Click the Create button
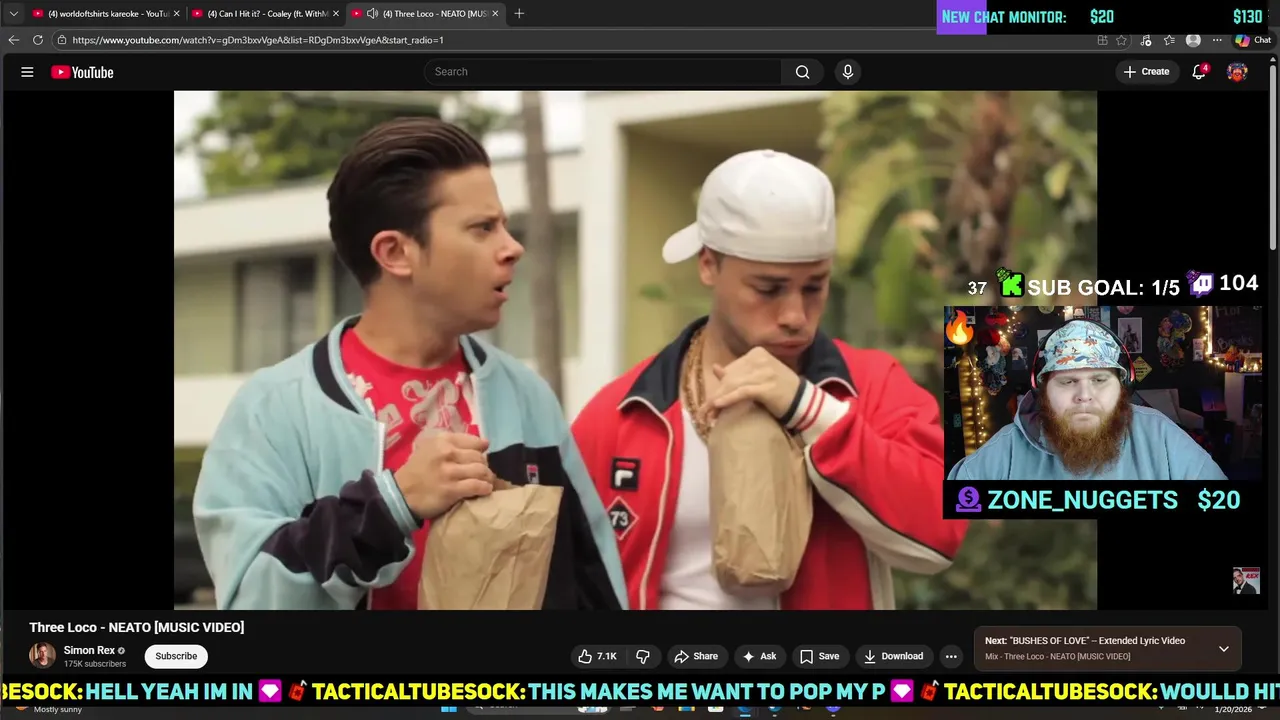Image resolution: width=1280 pixels, height=720 pixels. click(1146, 72)
